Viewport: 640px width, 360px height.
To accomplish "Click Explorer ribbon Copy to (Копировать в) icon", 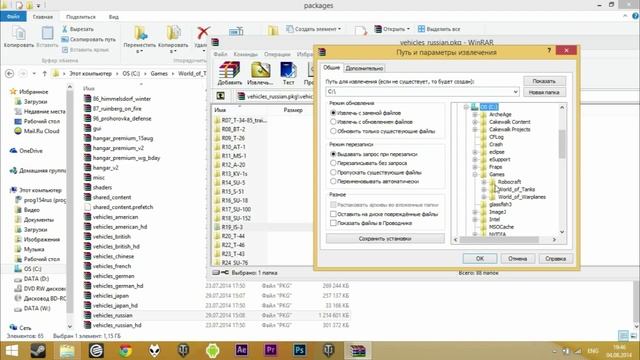I will pyautogui.click(x=173, y=33).
